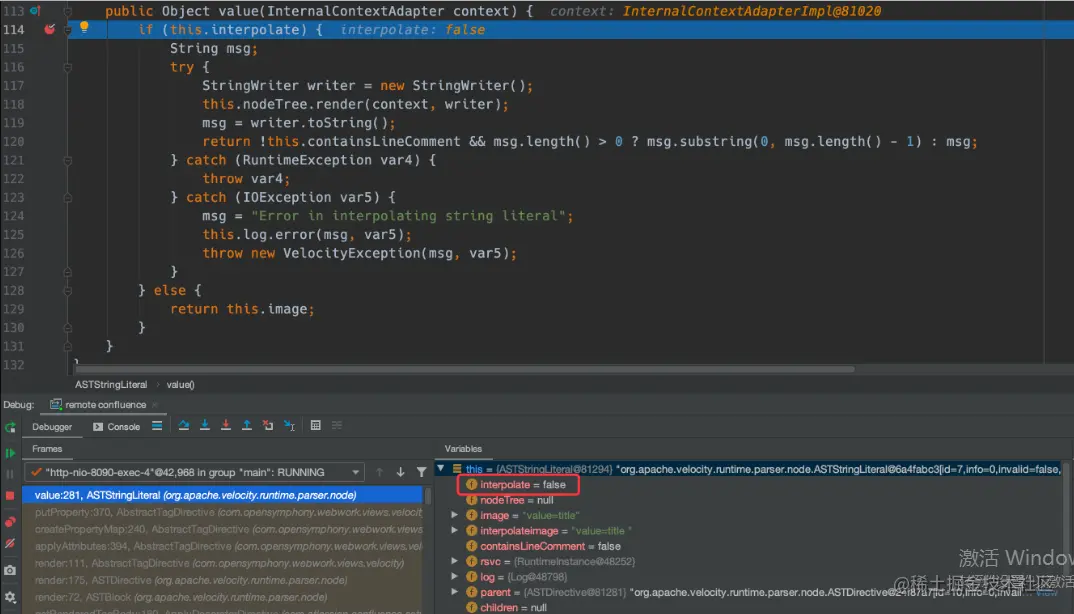
Task: Select frame render:72, ASTBlock
Action: coord(223,598)
